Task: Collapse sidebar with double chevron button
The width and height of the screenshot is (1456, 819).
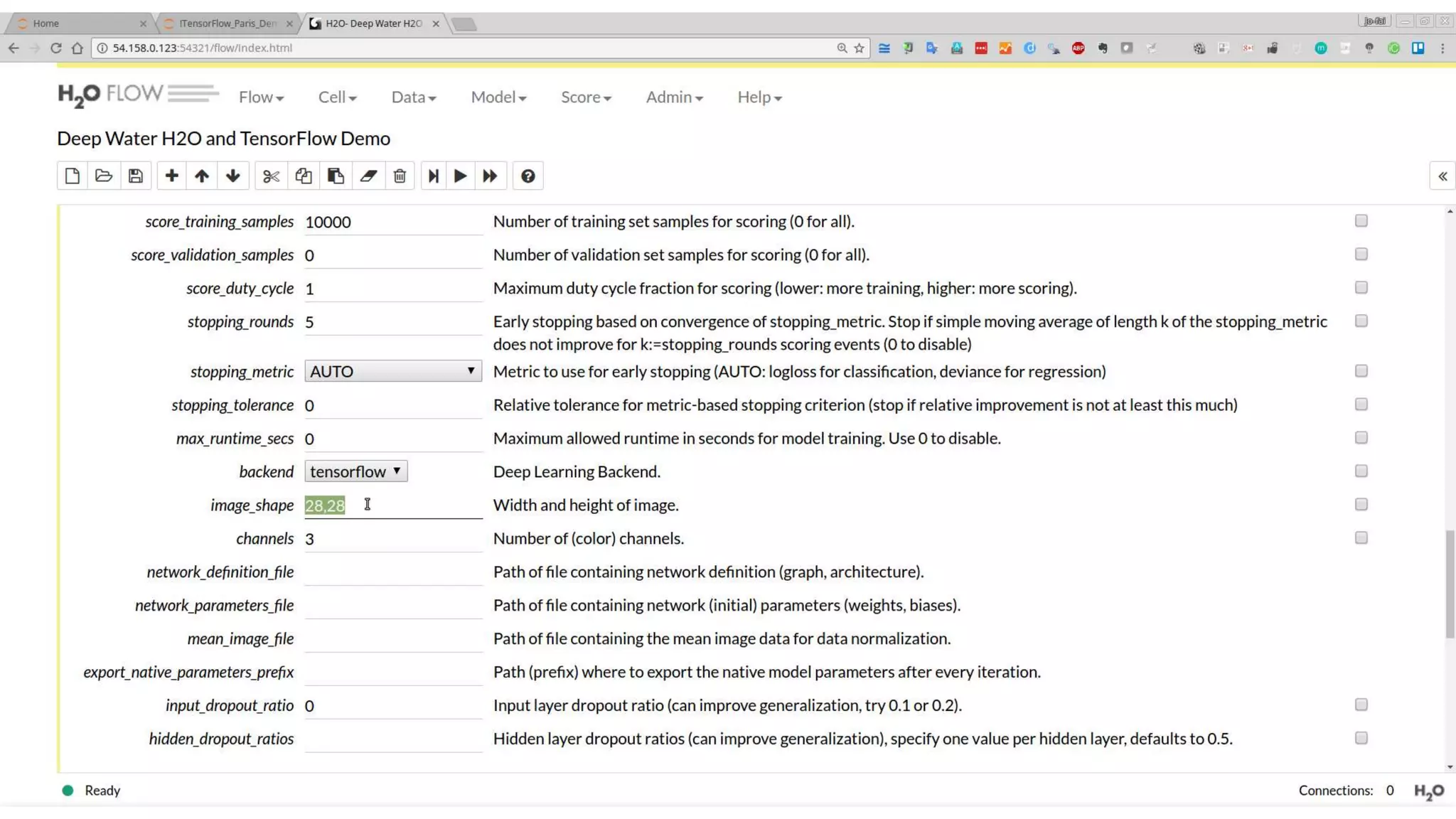Action: click(1442, 176)
